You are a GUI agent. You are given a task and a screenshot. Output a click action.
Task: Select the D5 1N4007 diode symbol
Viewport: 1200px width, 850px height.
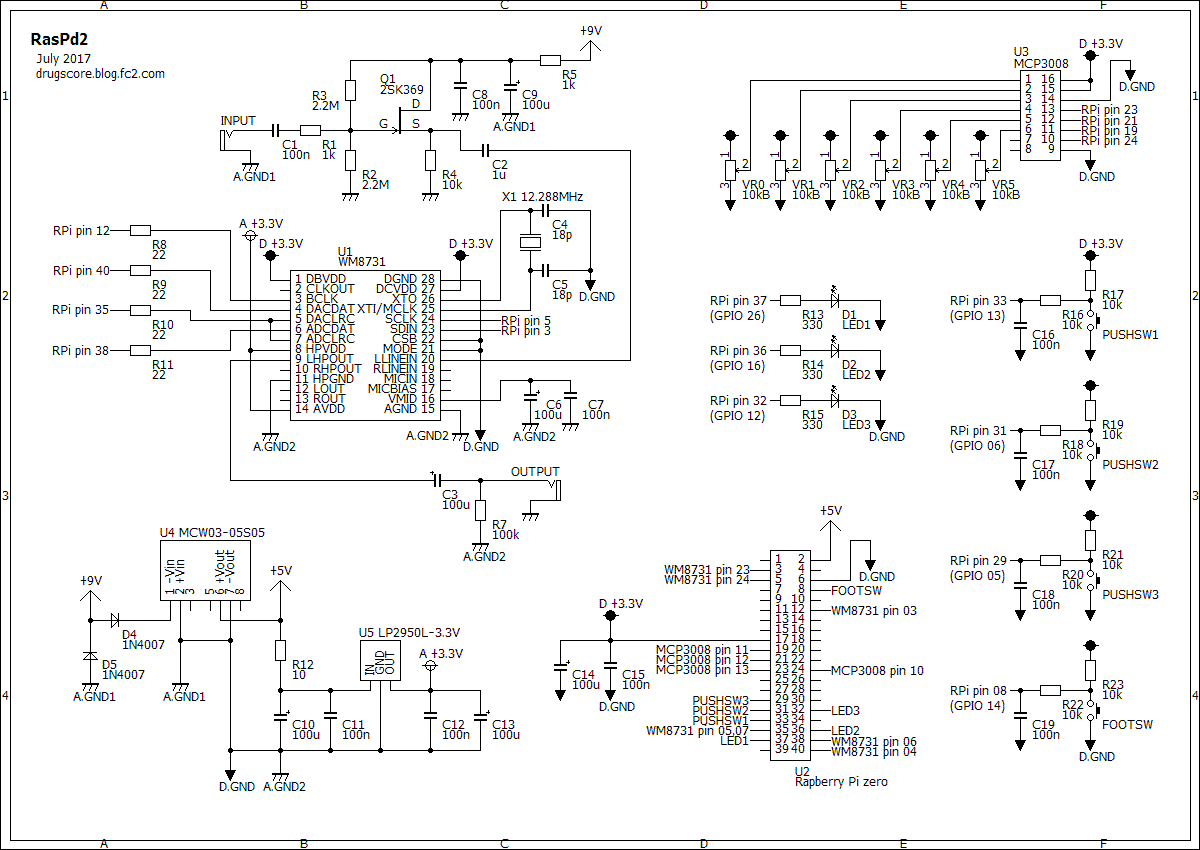90,655
